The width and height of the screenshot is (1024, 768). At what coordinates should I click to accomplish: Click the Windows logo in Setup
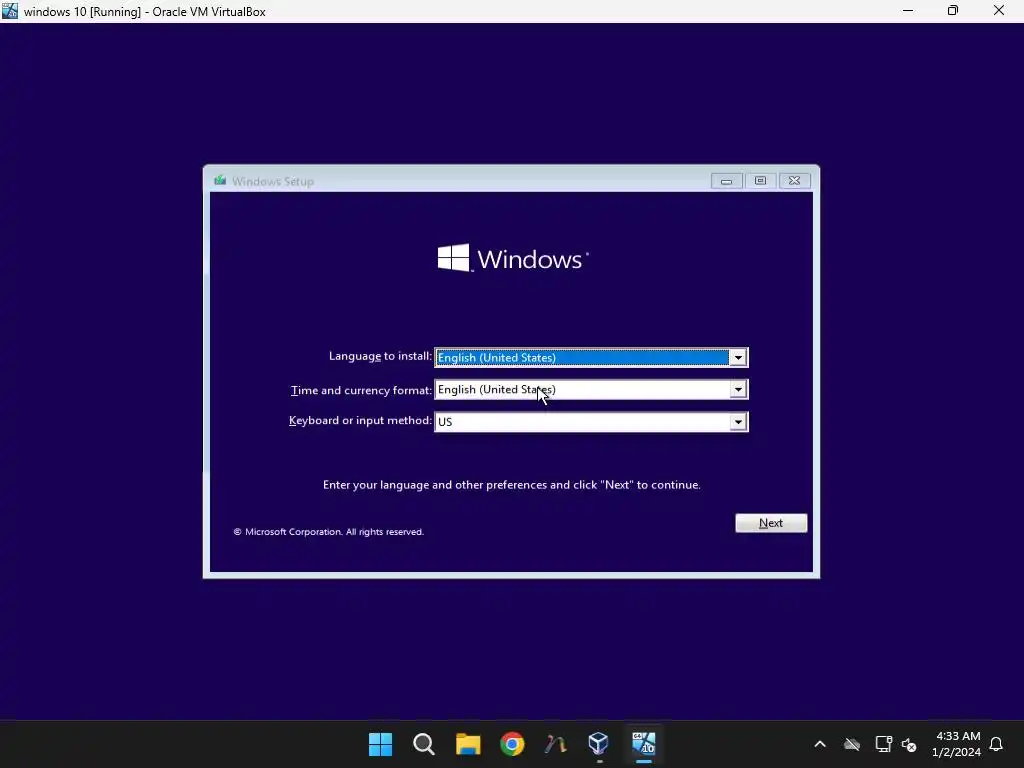[513, 259]
